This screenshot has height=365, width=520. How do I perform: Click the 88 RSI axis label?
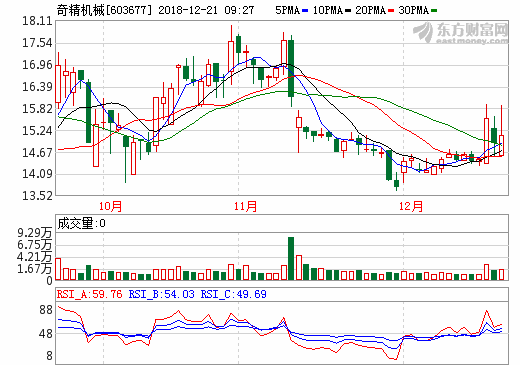pos(46,310)
